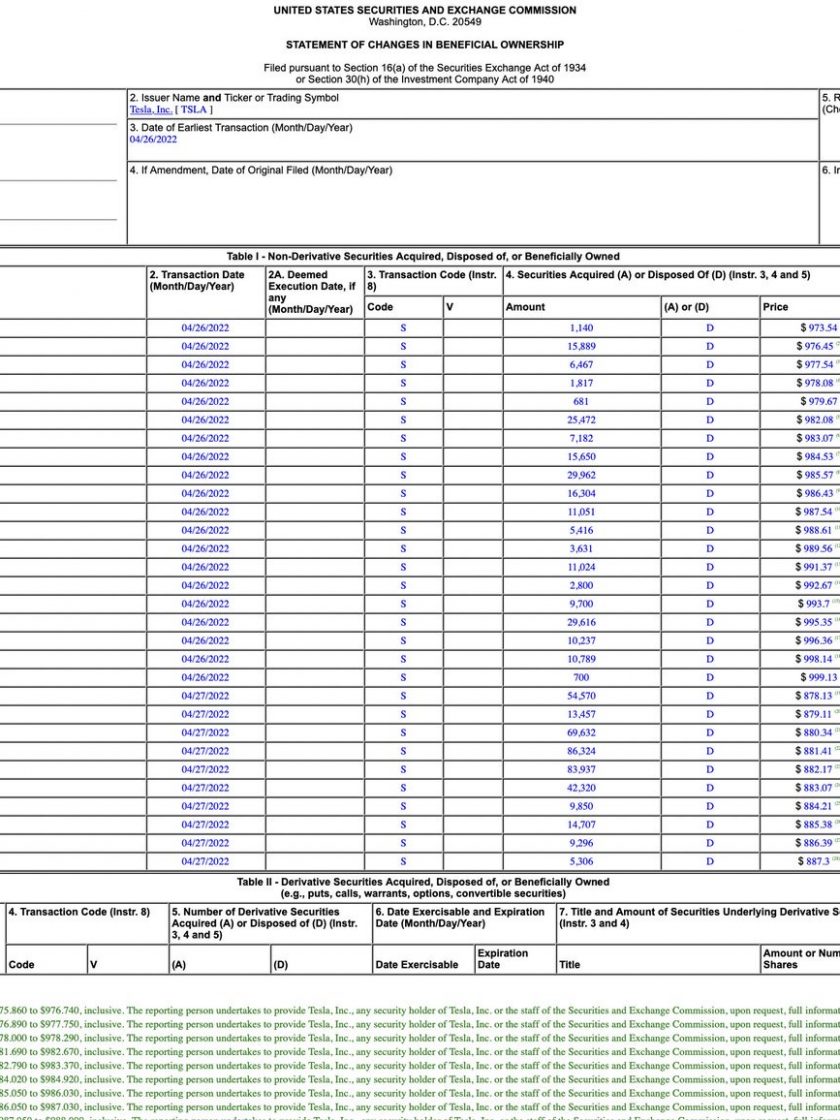Screen dimensions: 840x1120
Task: Select the earliest transaction date 04/26/2022 value
Action: pyautogui.click(x=153, y=139)
